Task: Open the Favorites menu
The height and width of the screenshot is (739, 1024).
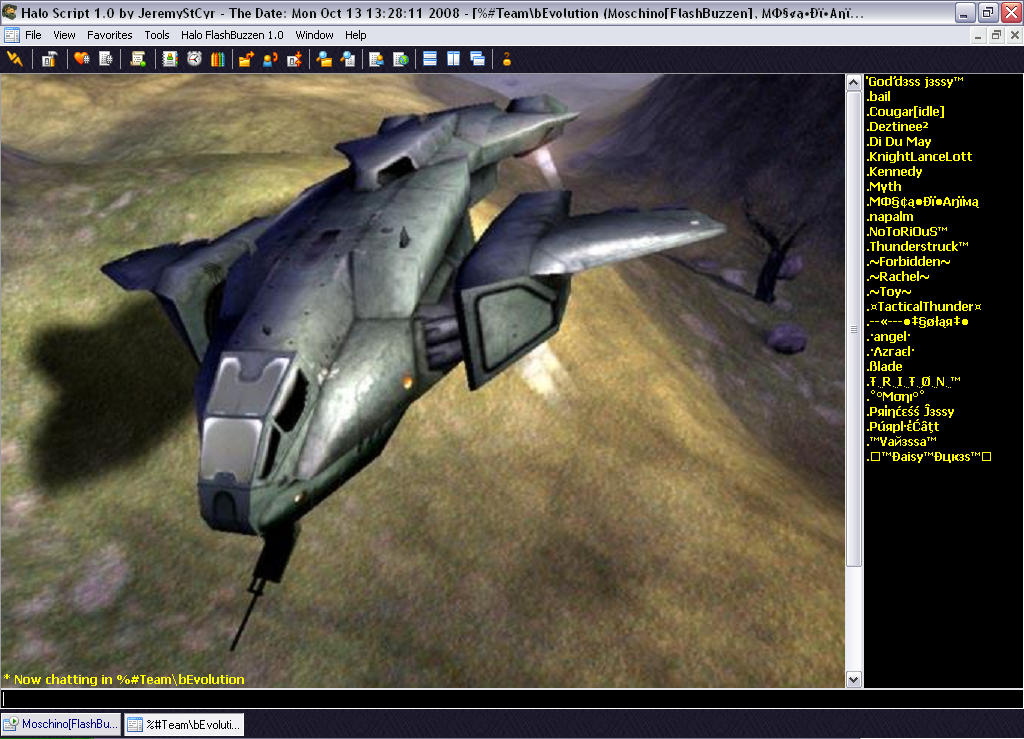Action: tap(110, 35)
